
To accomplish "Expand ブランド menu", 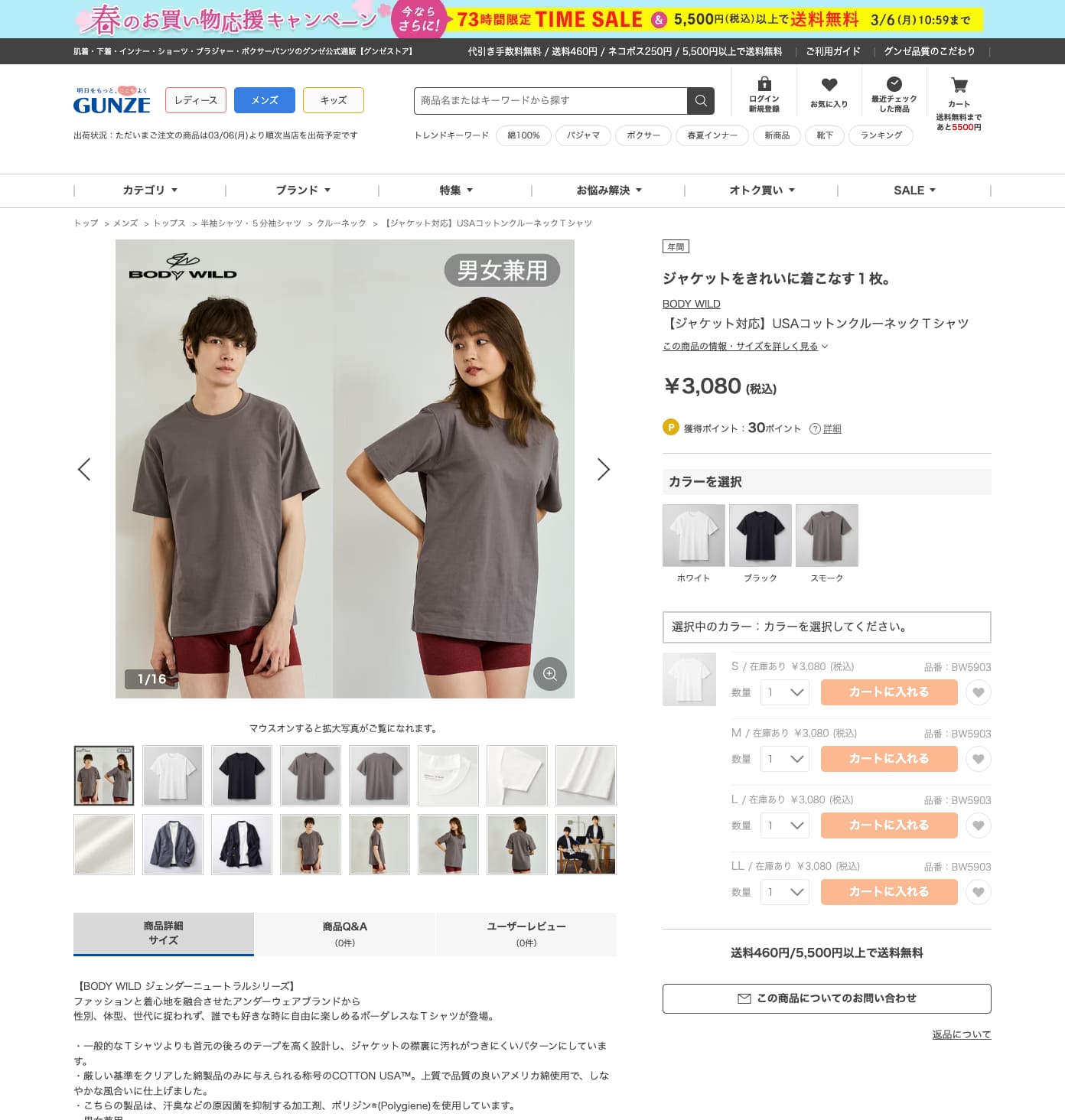I will click(x=303, y=190).
